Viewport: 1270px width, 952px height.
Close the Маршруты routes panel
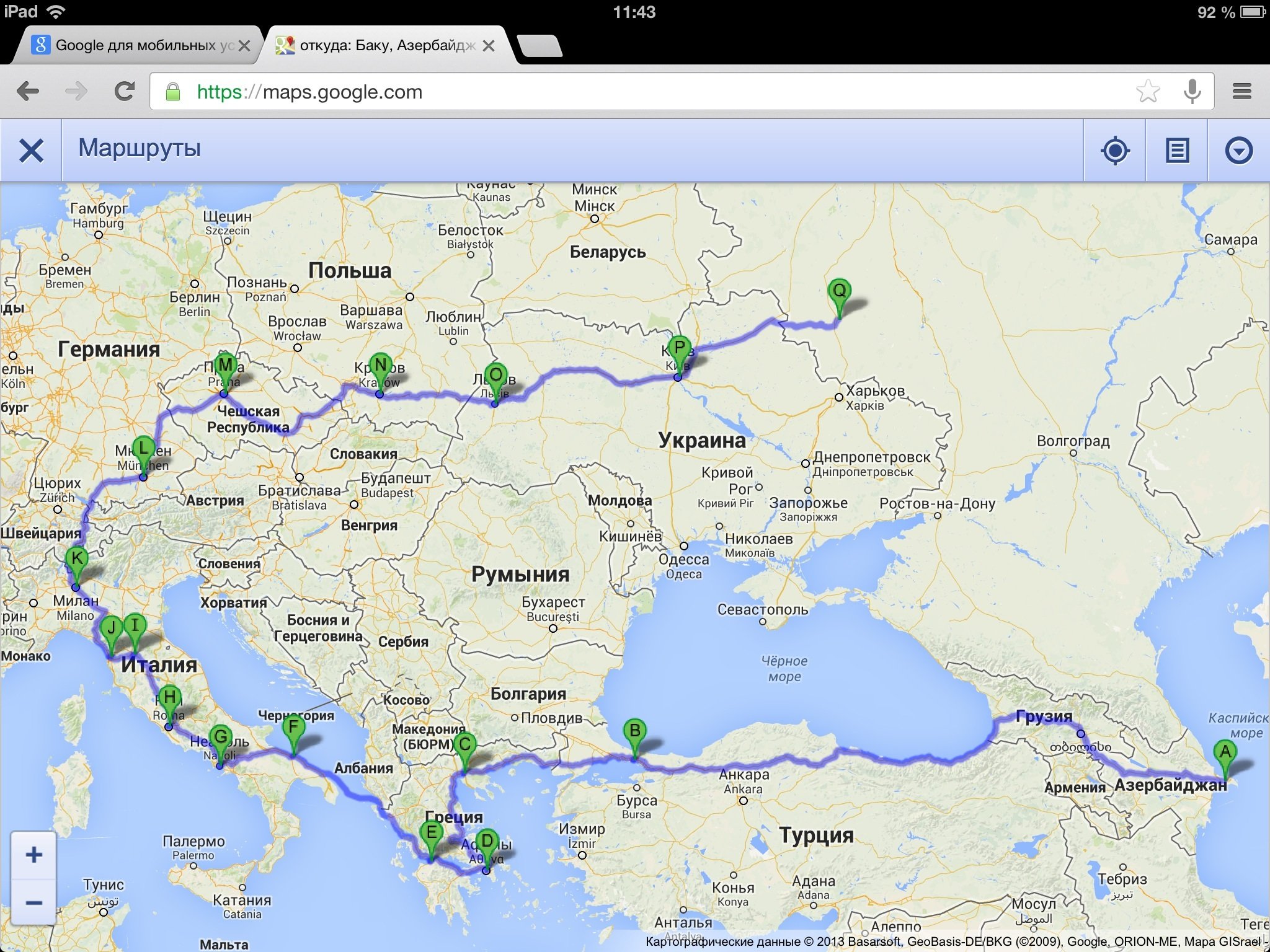click(31, 151)
